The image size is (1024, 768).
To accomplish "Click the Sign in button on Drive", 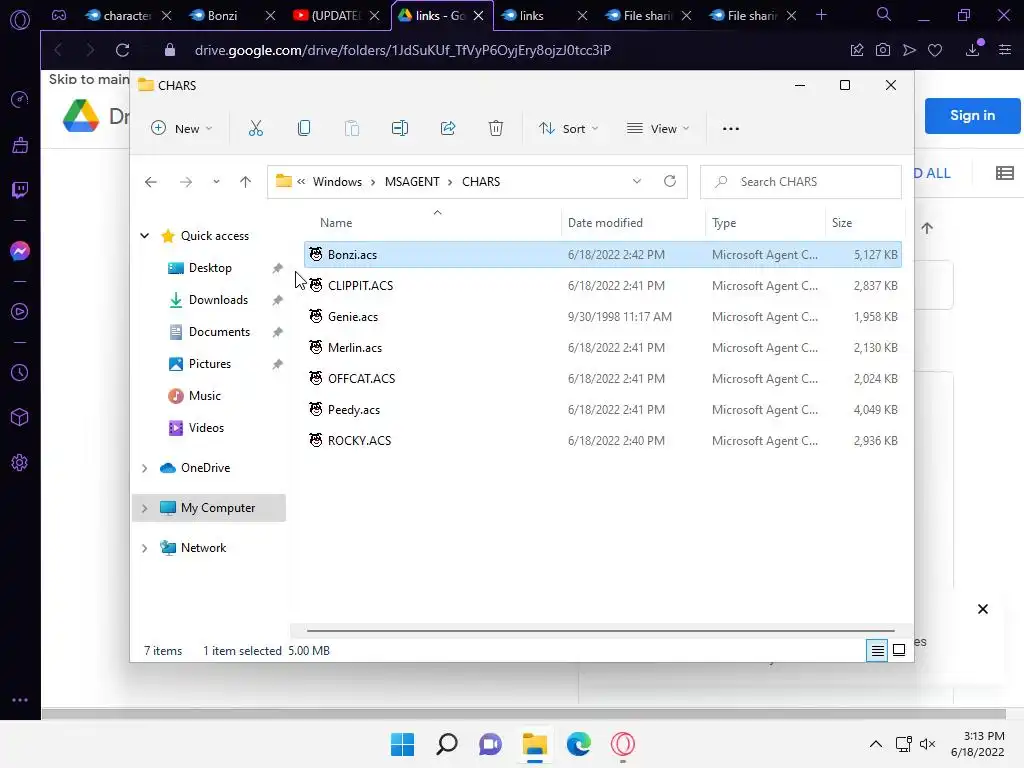I will click(972, 116).
